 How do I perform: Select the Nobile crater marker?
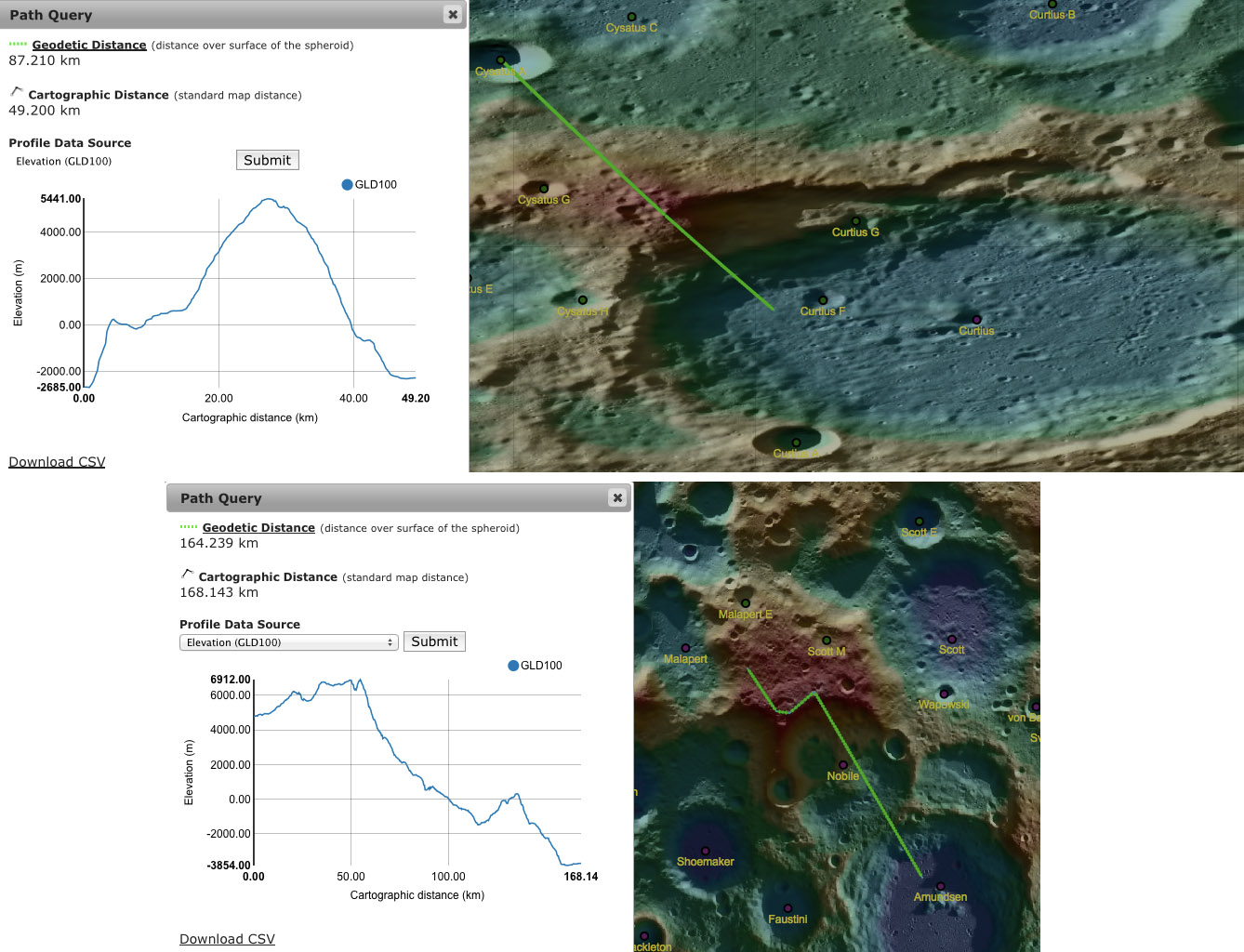(842, 765)
